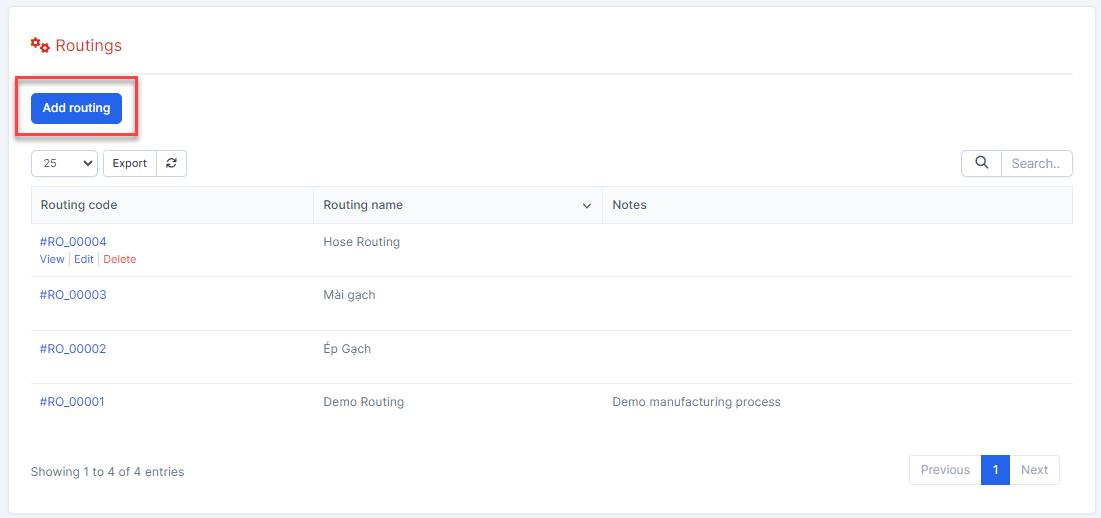Viewport: 1101px width, 518px height.
Task: Click View under #RO_00004
Action: click(52, 259)
